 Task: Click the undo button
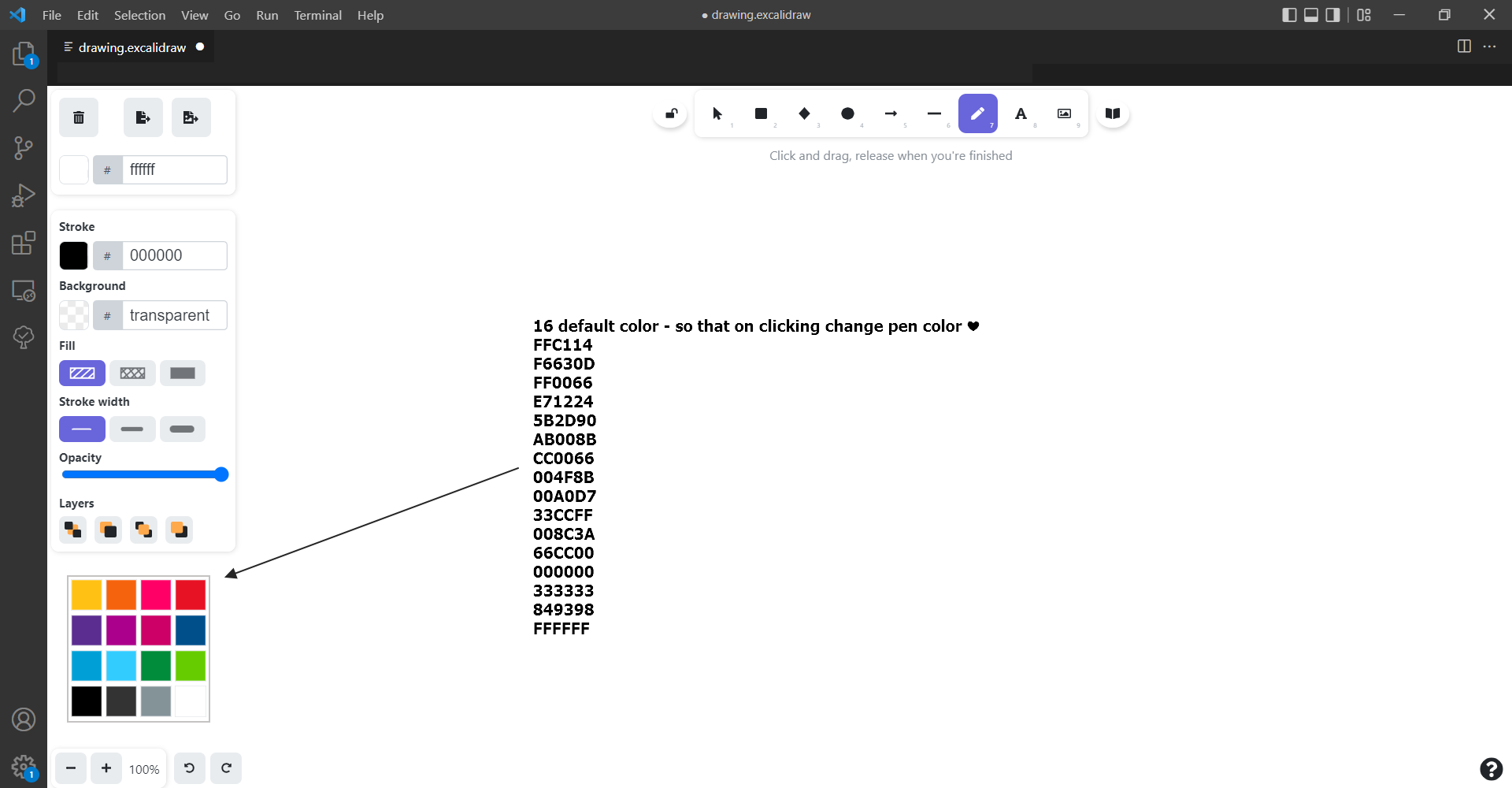[189, 768]
